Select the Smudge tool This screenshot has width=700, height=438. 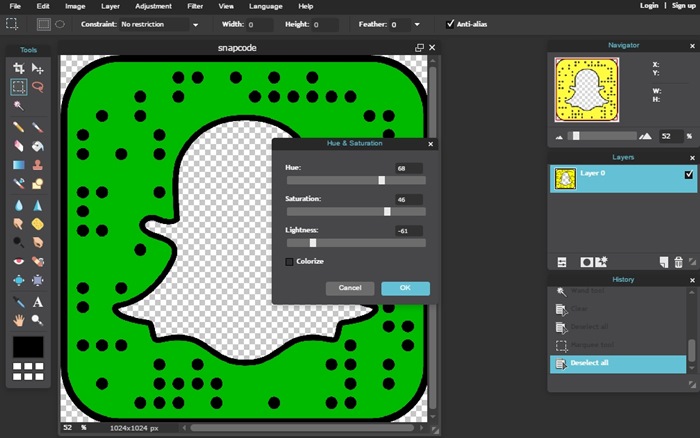pos(19,224)
